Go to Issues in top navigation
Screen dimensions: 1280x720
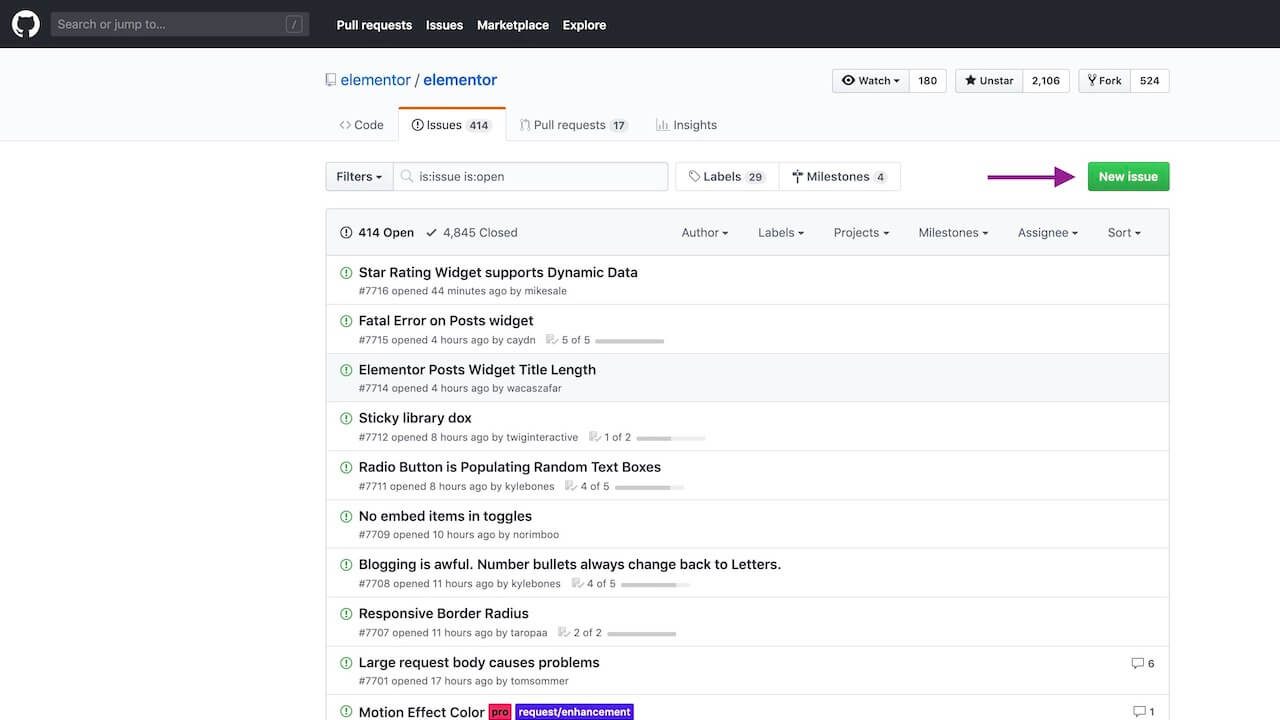pos(444,25)
